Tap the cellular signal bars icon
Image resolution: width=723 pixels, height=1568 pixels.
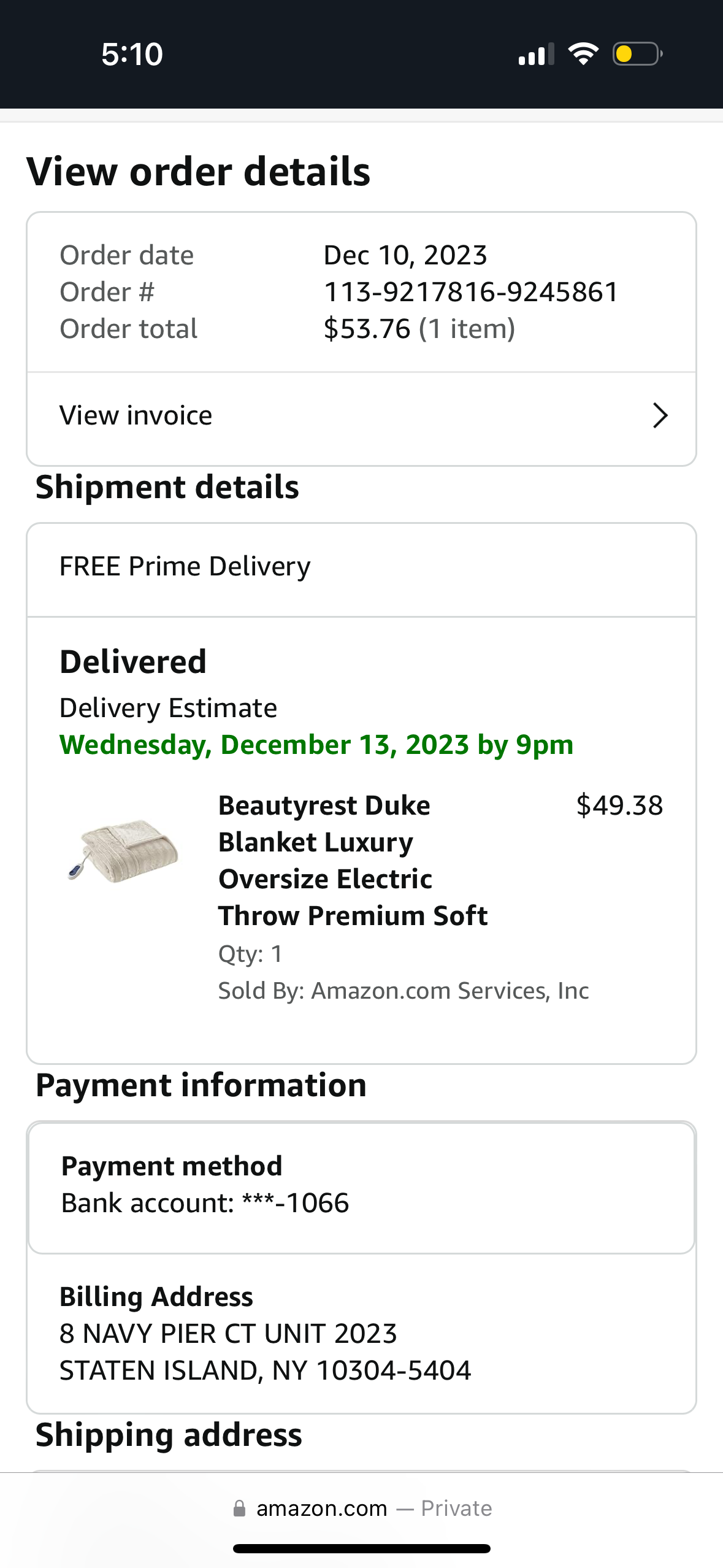click(537, 54)
